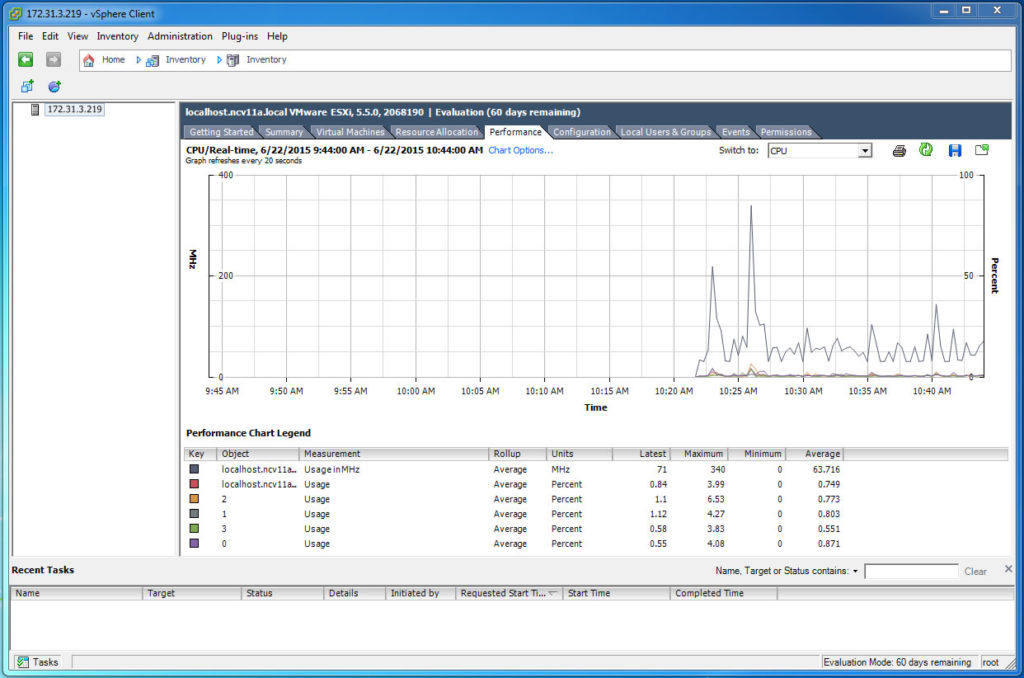Click orange key swatch for object 2
This screenshot has width=1024, height=678.
[x=194, y=498]
